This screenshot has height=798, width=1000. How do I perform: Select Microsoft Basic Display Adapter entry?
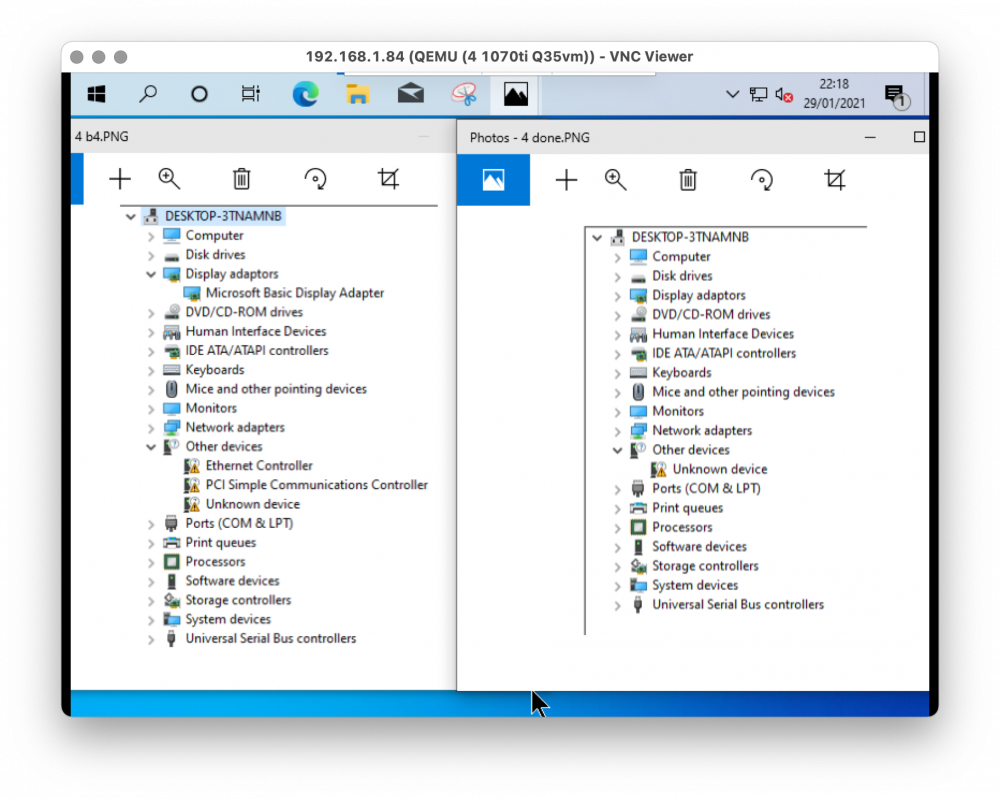[x=295, y=293]
